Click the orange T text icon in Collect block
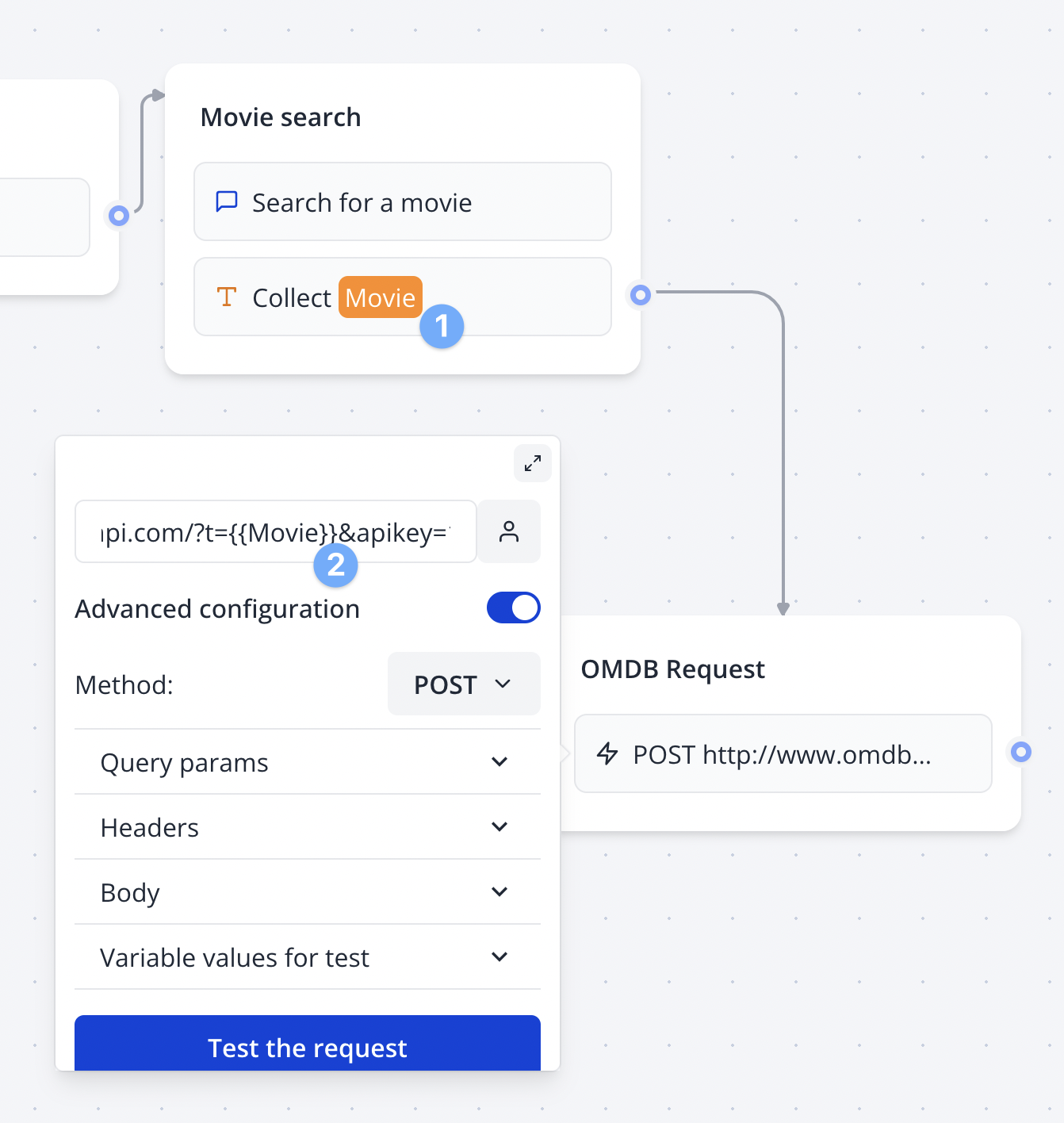 pos(227,297)
